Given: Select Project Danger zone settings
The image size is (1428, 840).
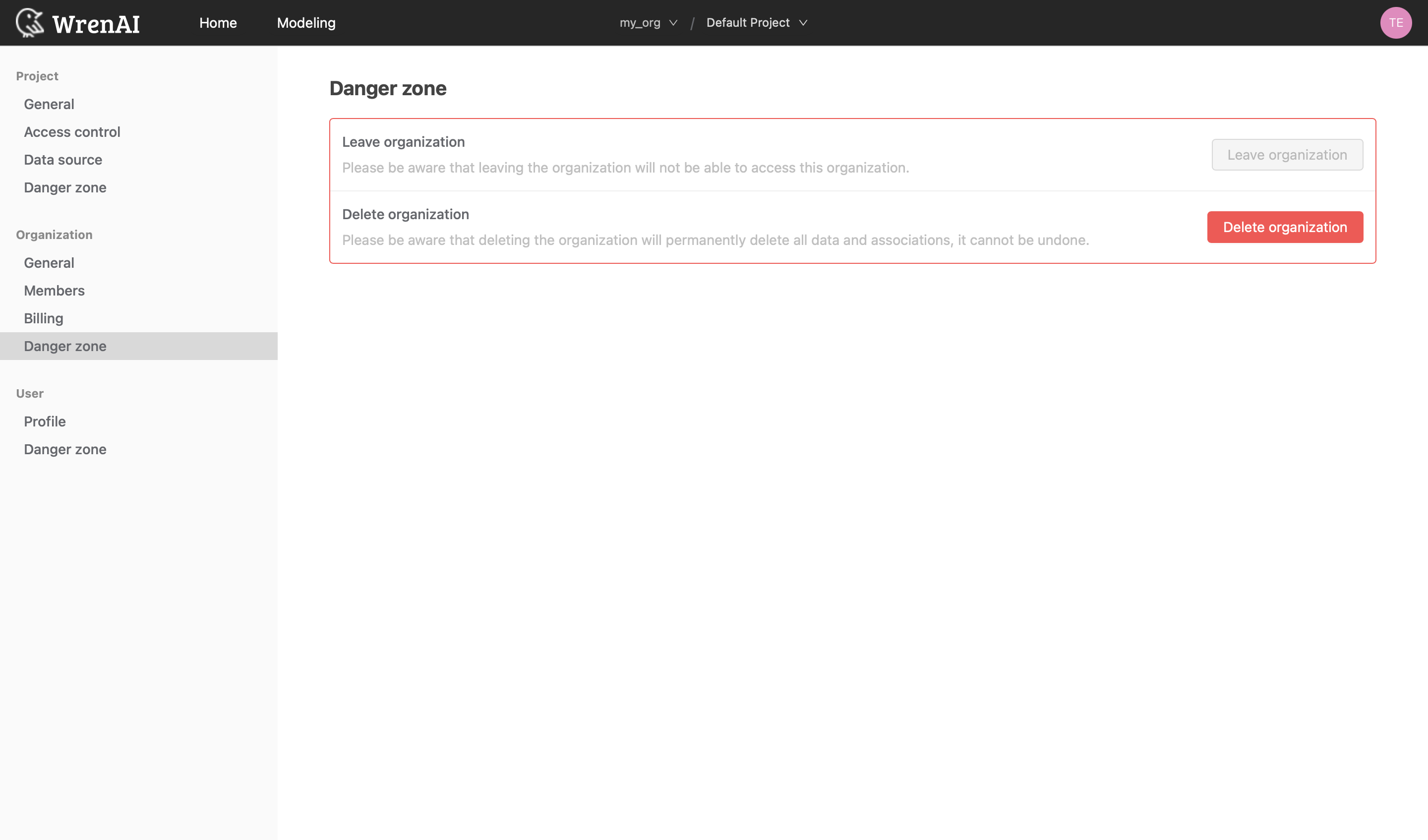Looking at the screenshot, I should pos(65,187).
